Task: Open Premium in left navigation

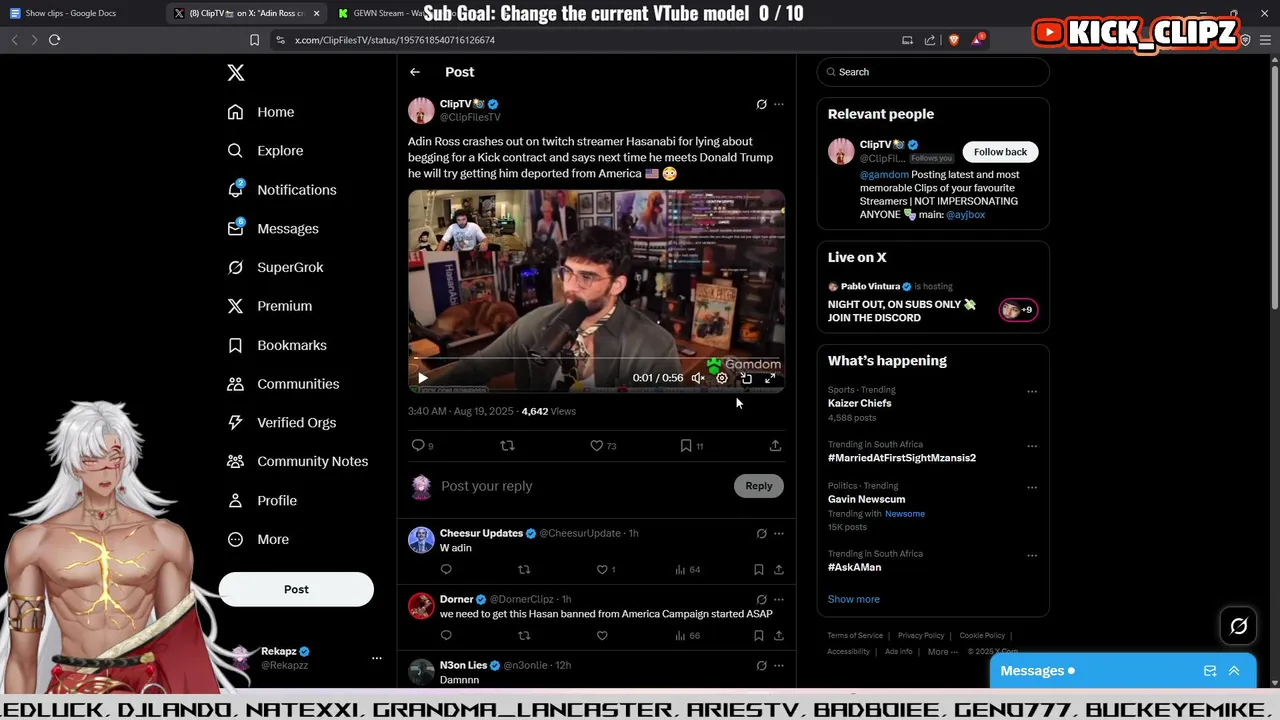Action: coord(270,306)
